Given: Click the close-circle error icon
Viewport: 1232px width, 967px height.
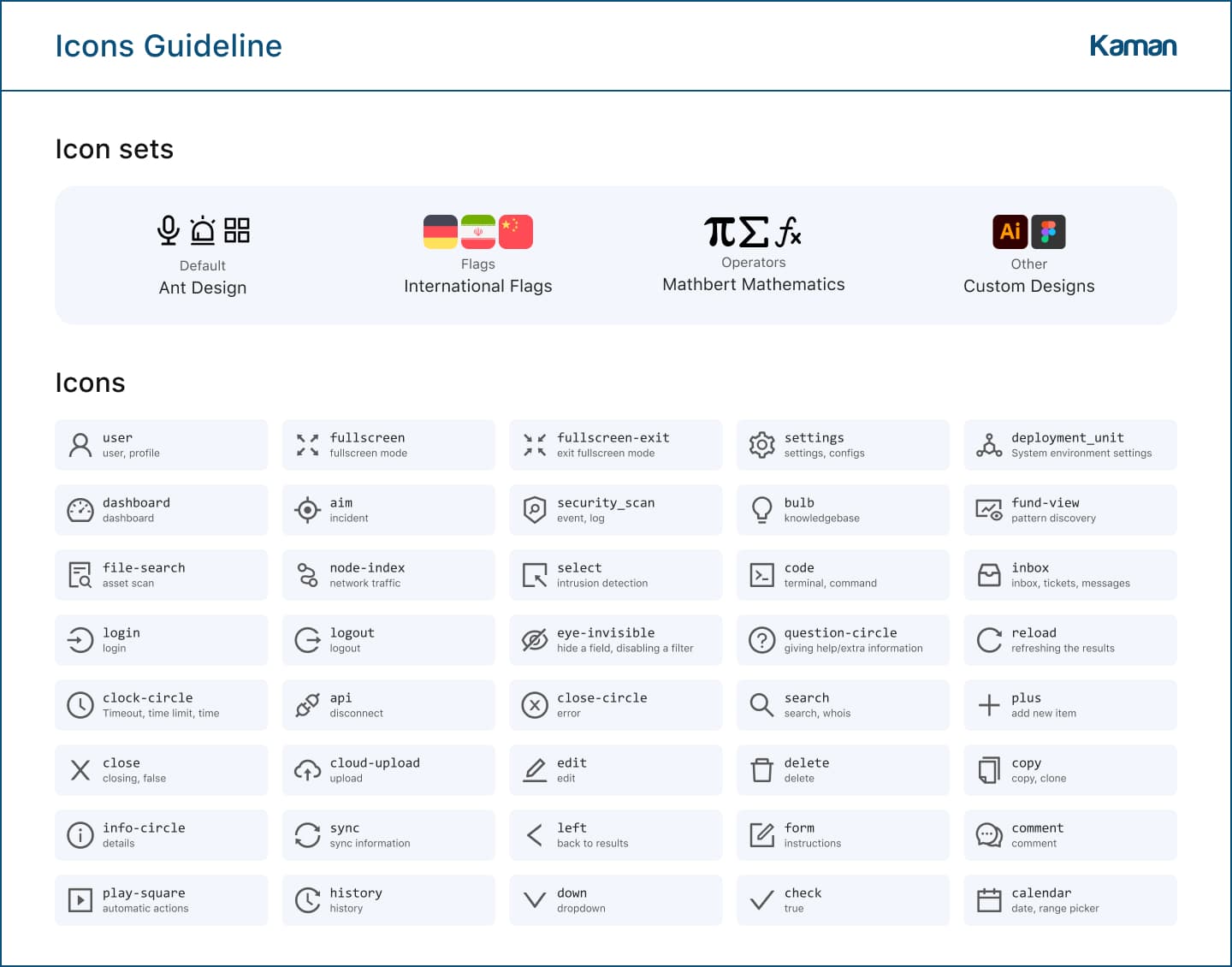Looking at the screenshot, I should click(x=535, y=705).
